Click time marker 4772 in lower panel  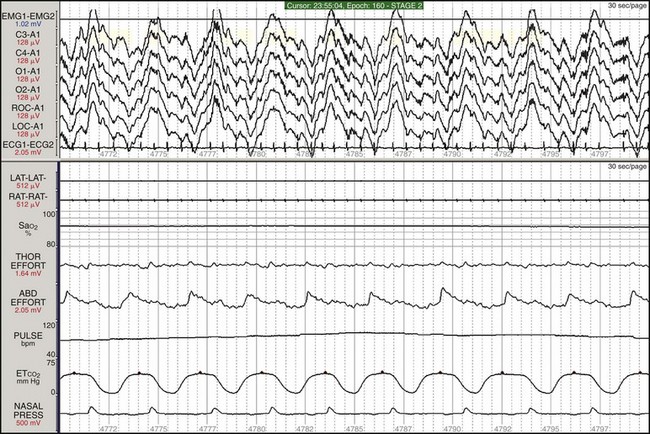pyautogui.click(x=109, y=427)
